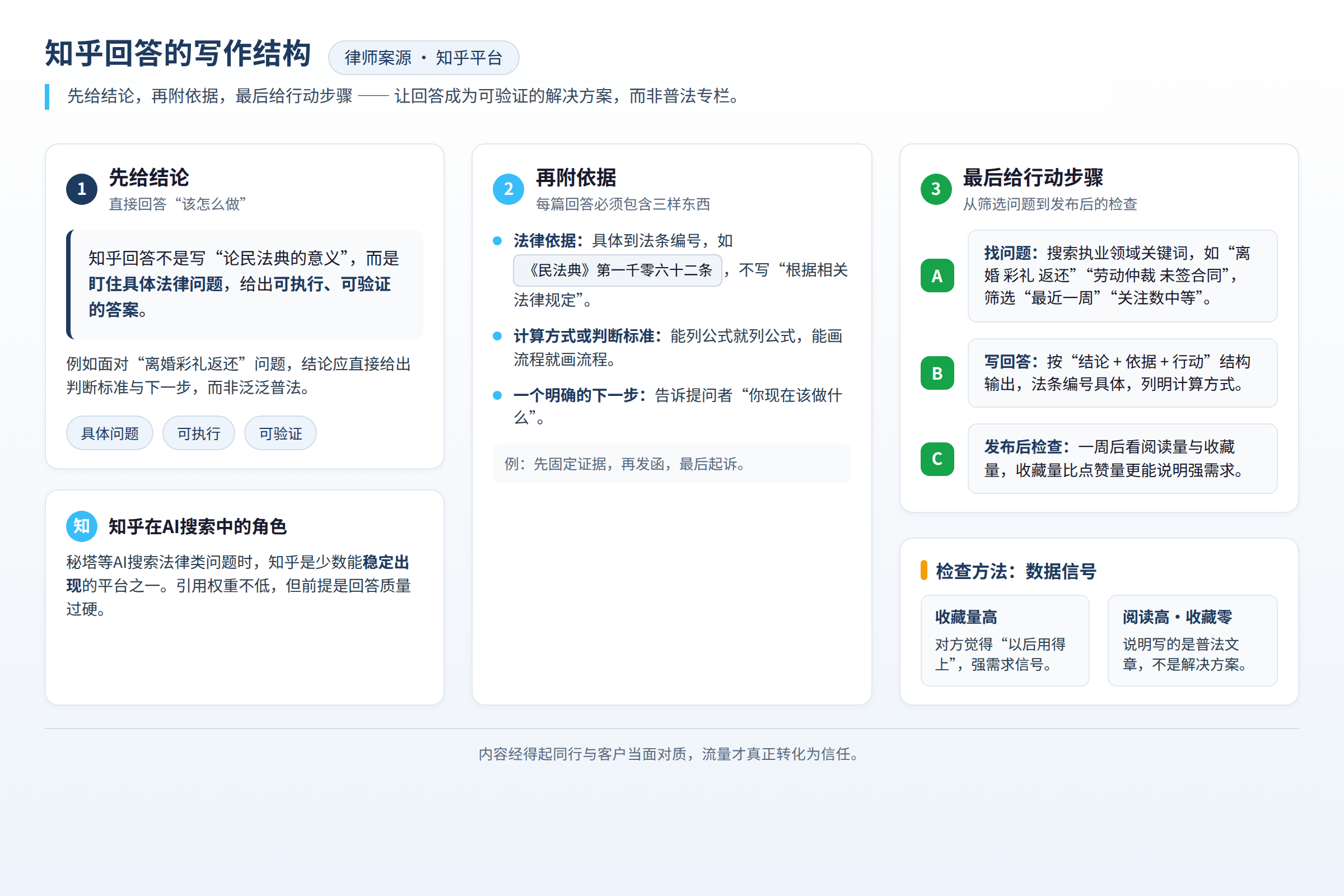Click the 找问题 step card
Viewport: 1344px width, 896px height.
(x=1122, y=276)
